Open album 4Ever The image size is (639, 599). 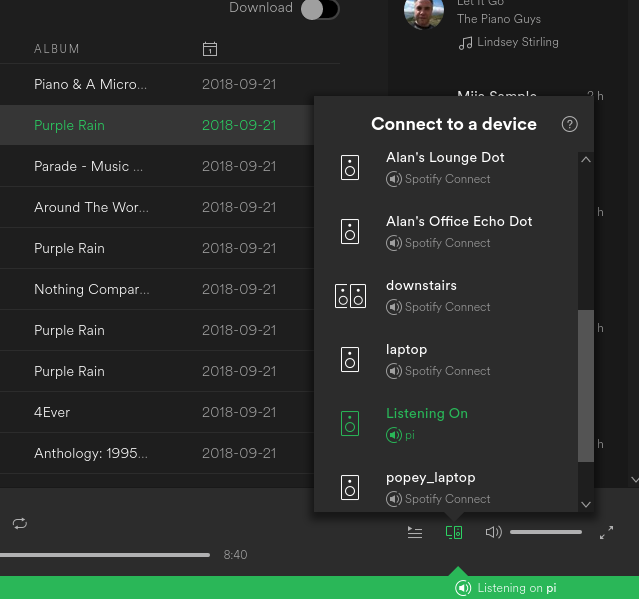tap(52, 412)
